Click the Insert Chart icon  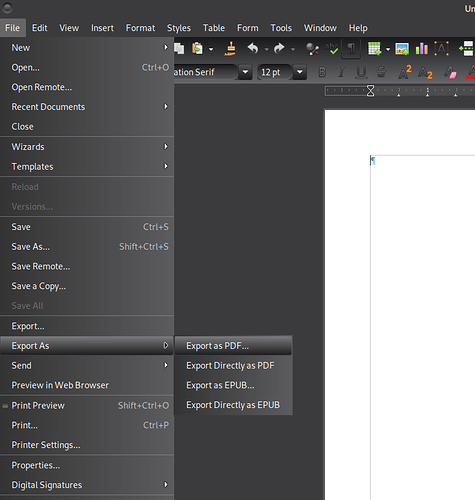pyautogui.click(x=422, y=49)
